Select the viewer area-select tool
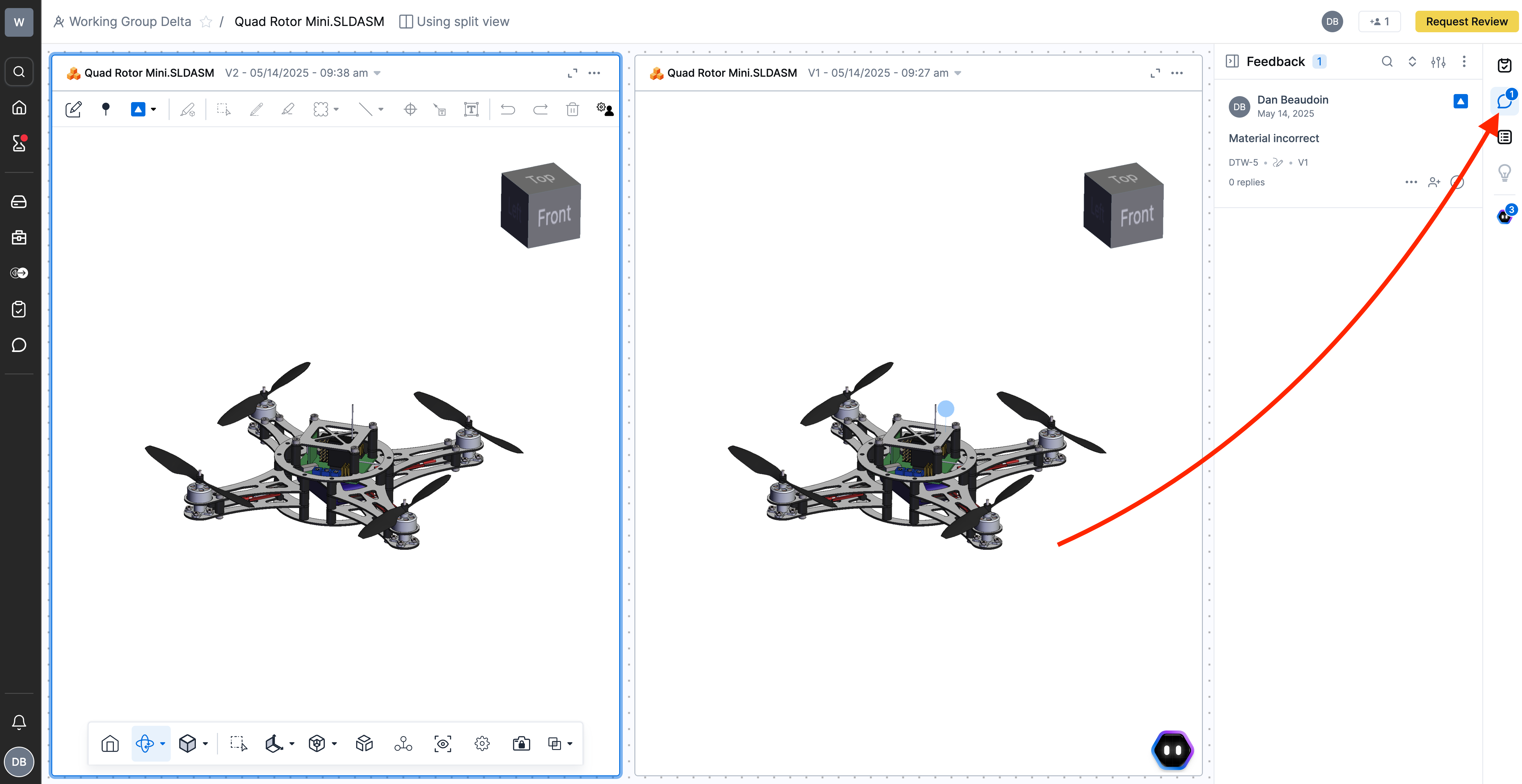 click(239, 743)
